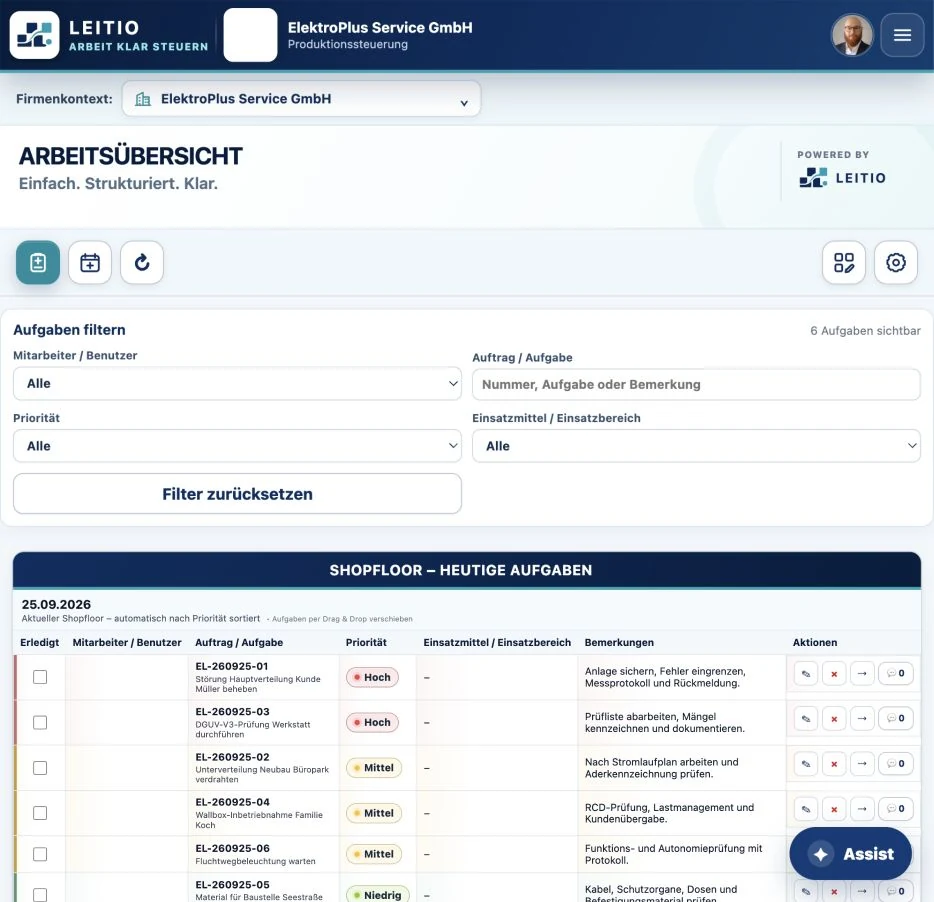934x902 pixels.
Task: Edit task EL-260925-04 via pencil icon
Action: point(805,809)
